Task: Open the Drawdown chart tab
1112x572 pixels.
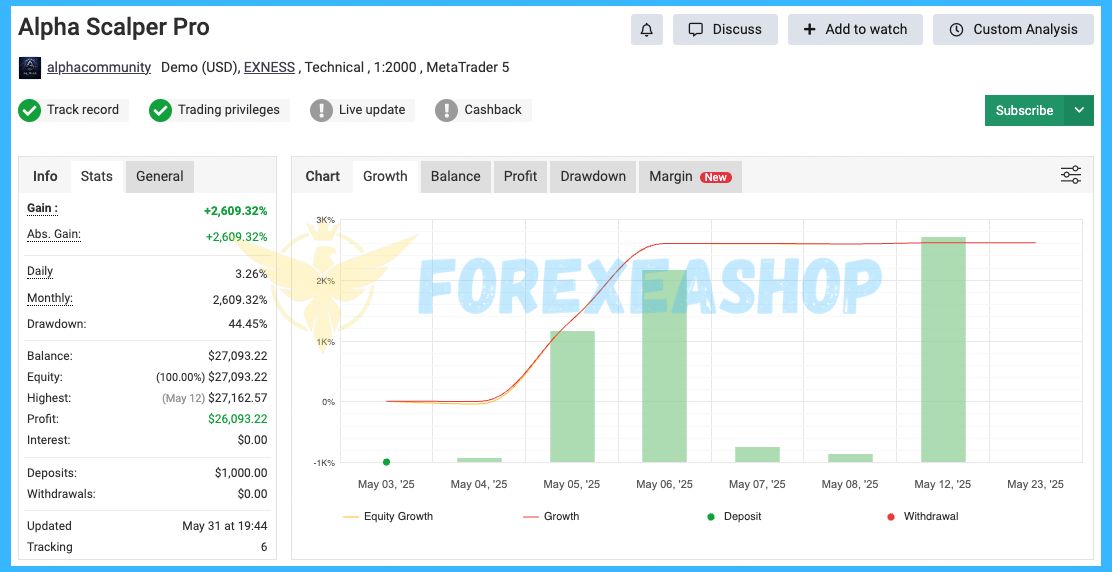Action: click(592, 176)
